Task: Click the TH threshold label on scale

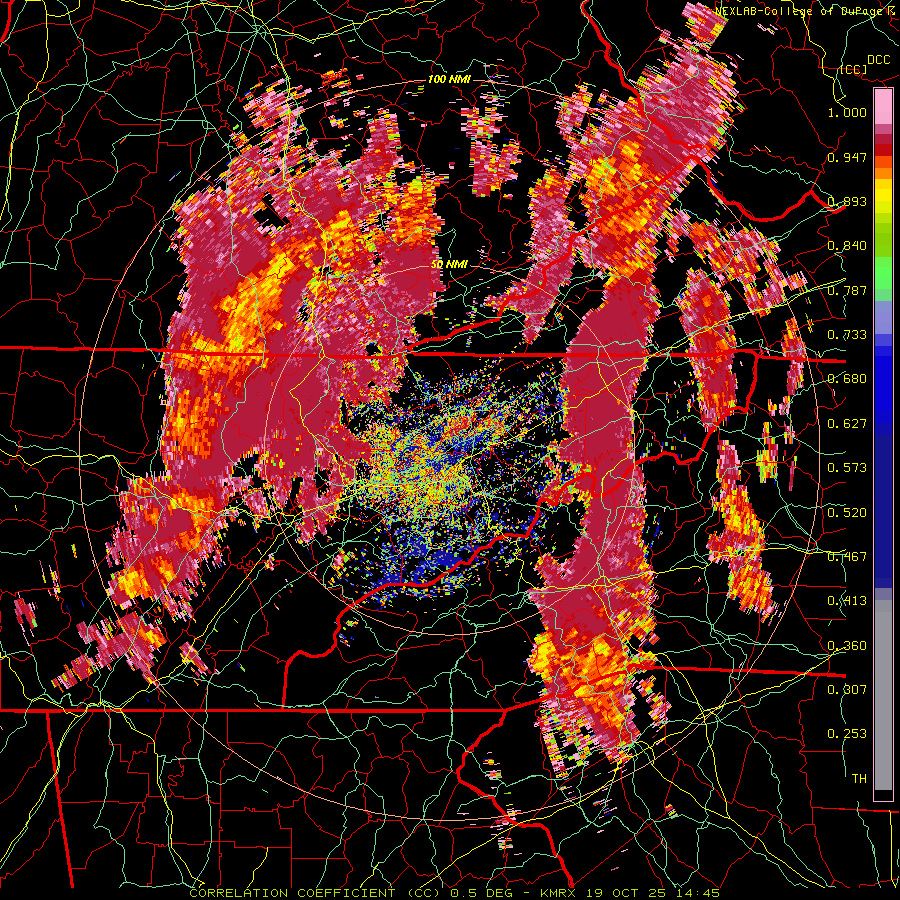Action: coord(859,779)
